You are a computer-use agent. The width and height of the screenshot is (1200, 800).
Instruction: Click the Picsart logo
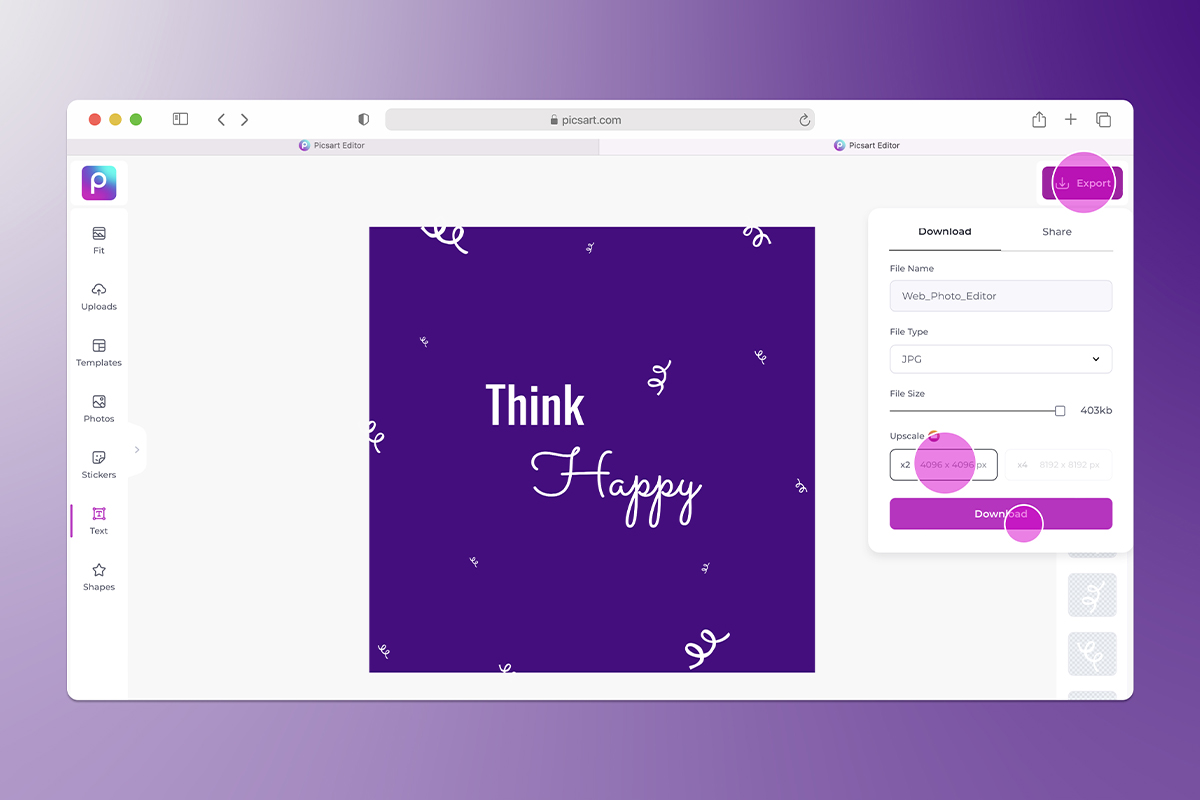point(98,182)
